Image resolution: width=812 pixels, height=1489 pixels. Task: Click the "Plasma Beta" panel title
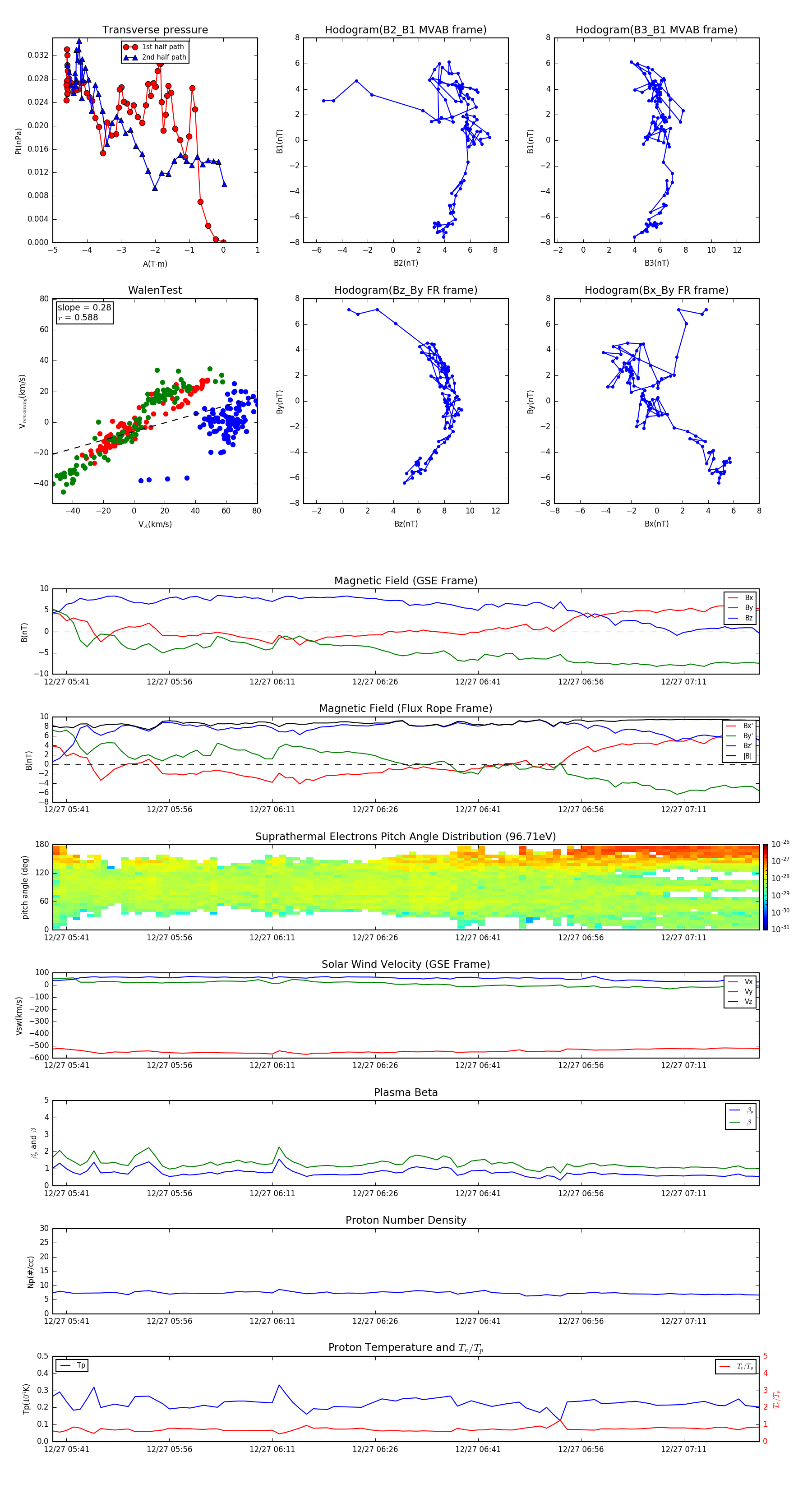click(x=406, y=1093)
